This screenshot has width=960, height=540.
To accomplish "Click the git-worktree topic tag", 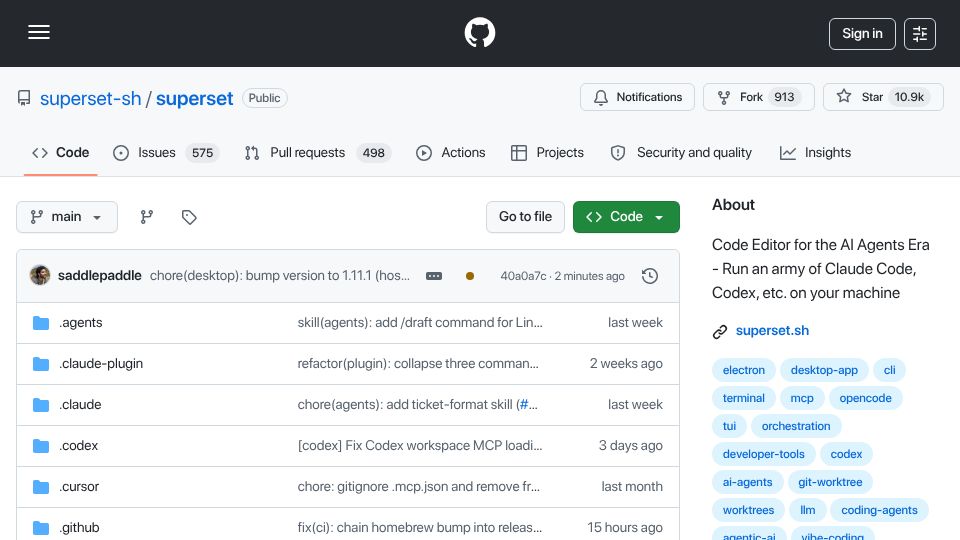I will point(830,482).
